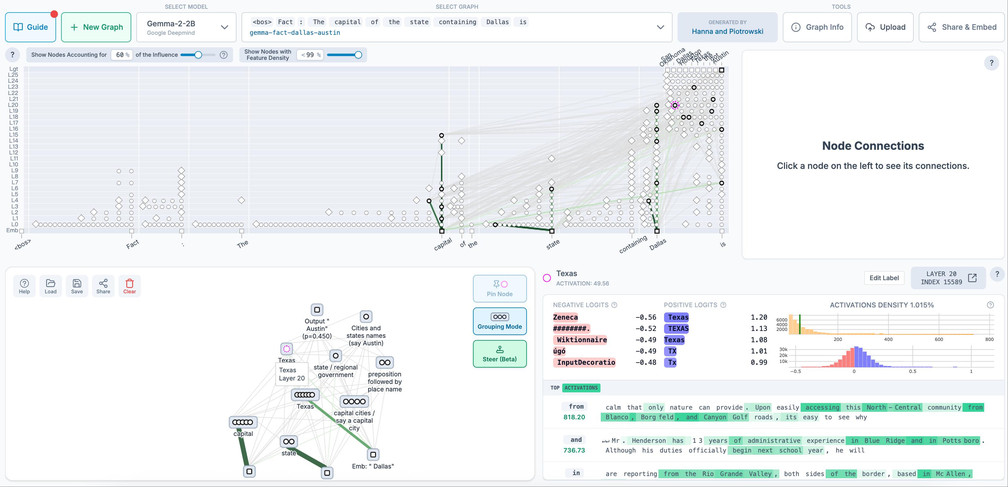Click the Hanna and Piotrowski generated-by link

coord(728,30)
